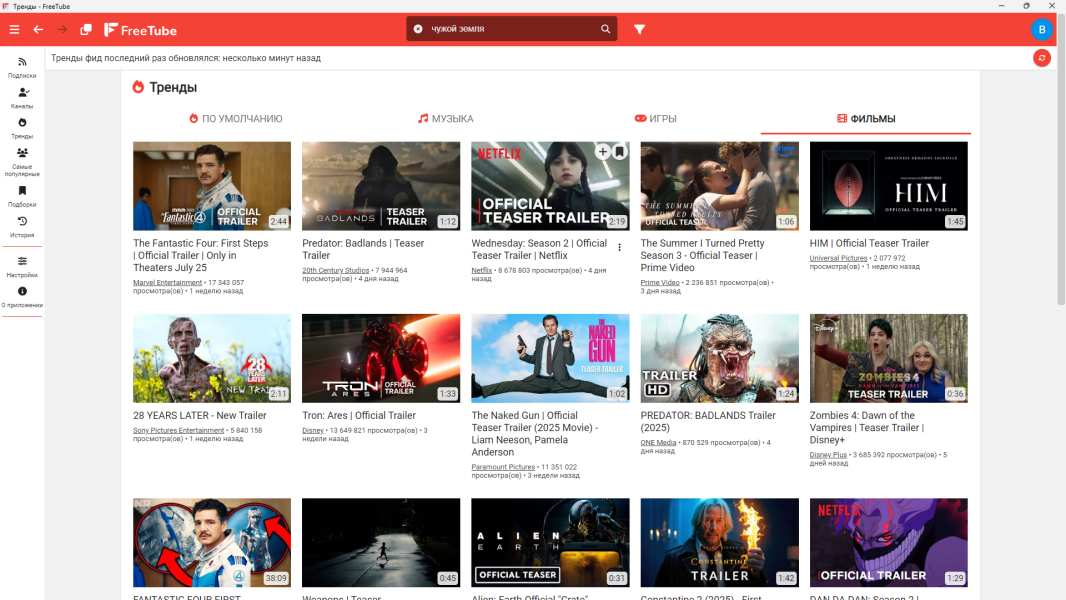1066x600 pixels.
Task: Open История in the sidebar
Action: click(22, 227)
